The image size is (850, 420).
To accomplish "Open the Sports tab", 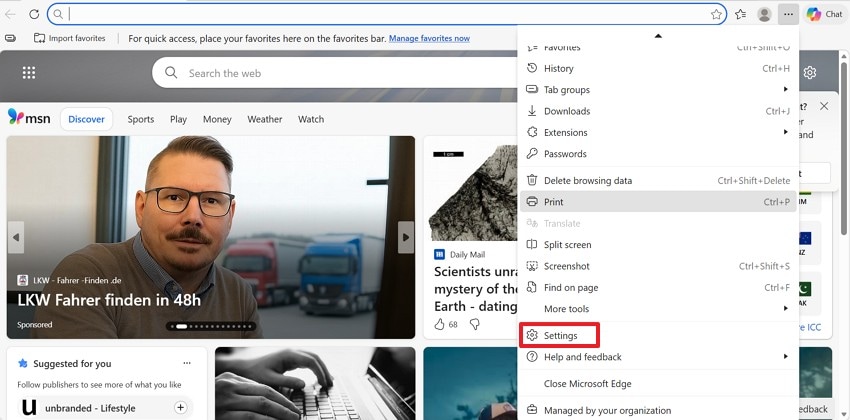I will 141,119.
